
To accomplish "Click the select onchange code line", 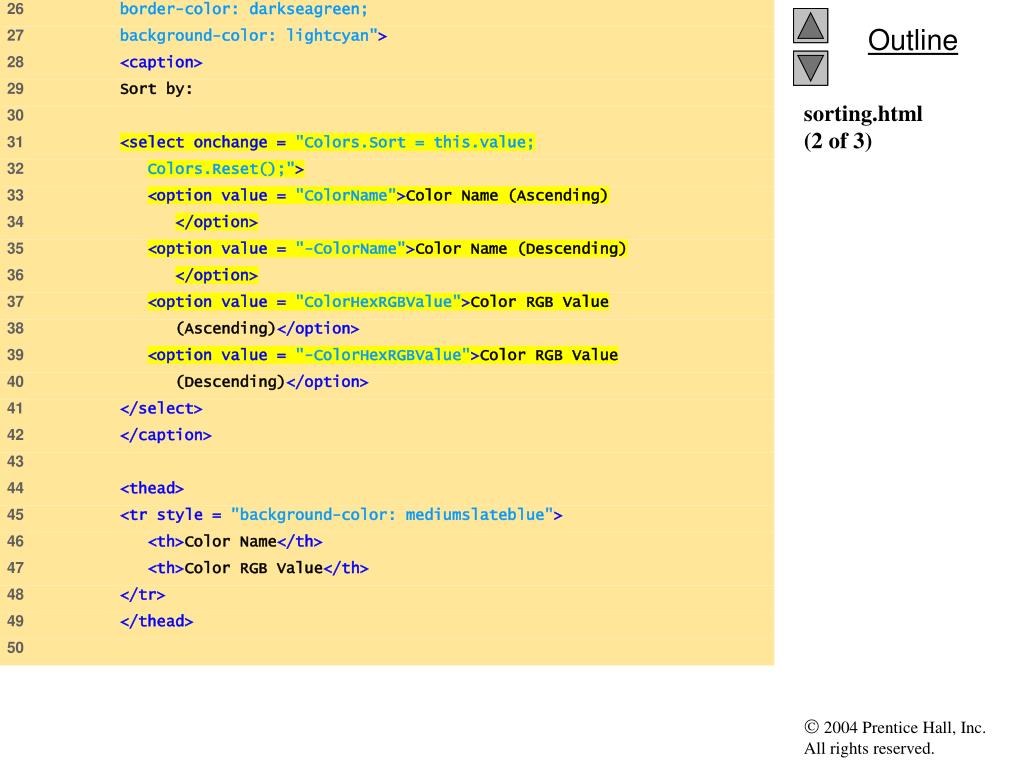I will pos(327,142).
